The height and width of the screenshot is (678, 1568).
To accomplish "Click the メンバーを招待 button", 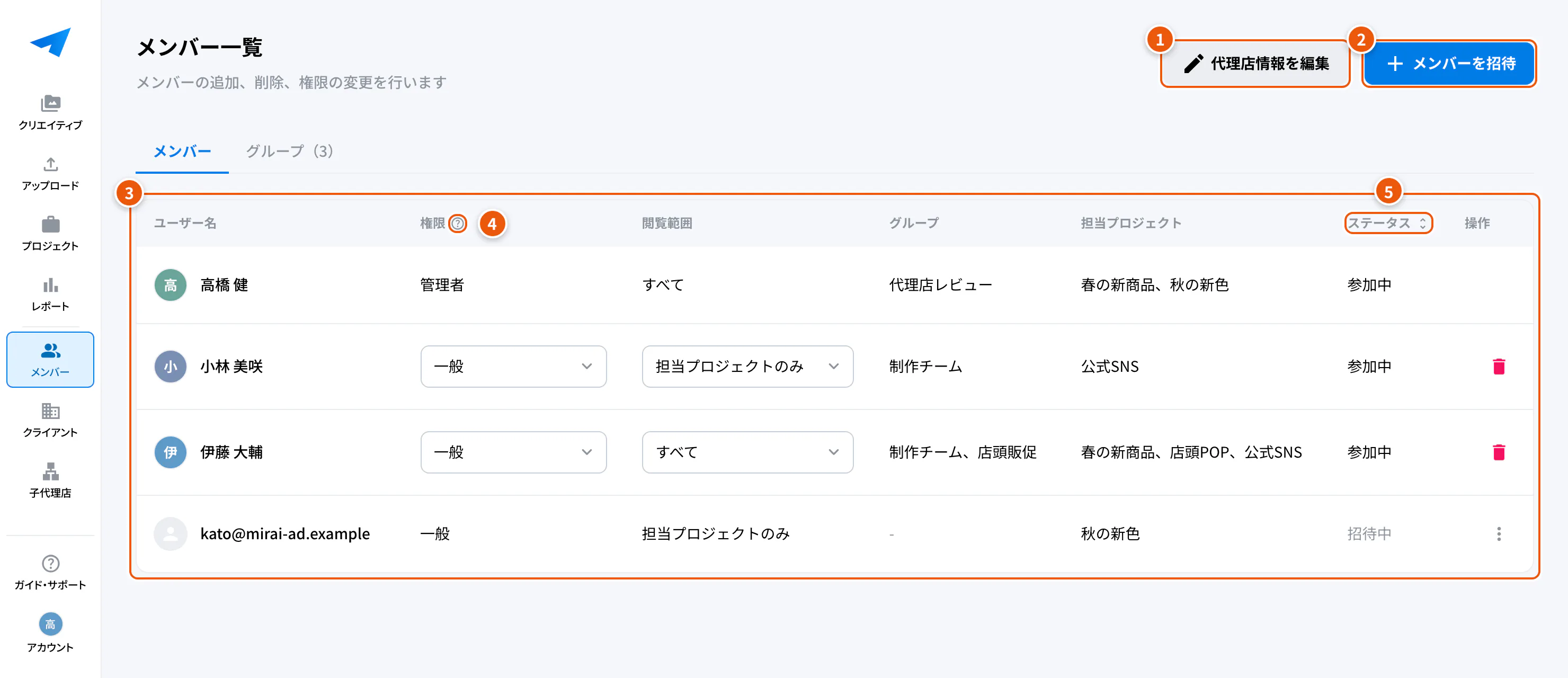I will tap(1449, 63).
